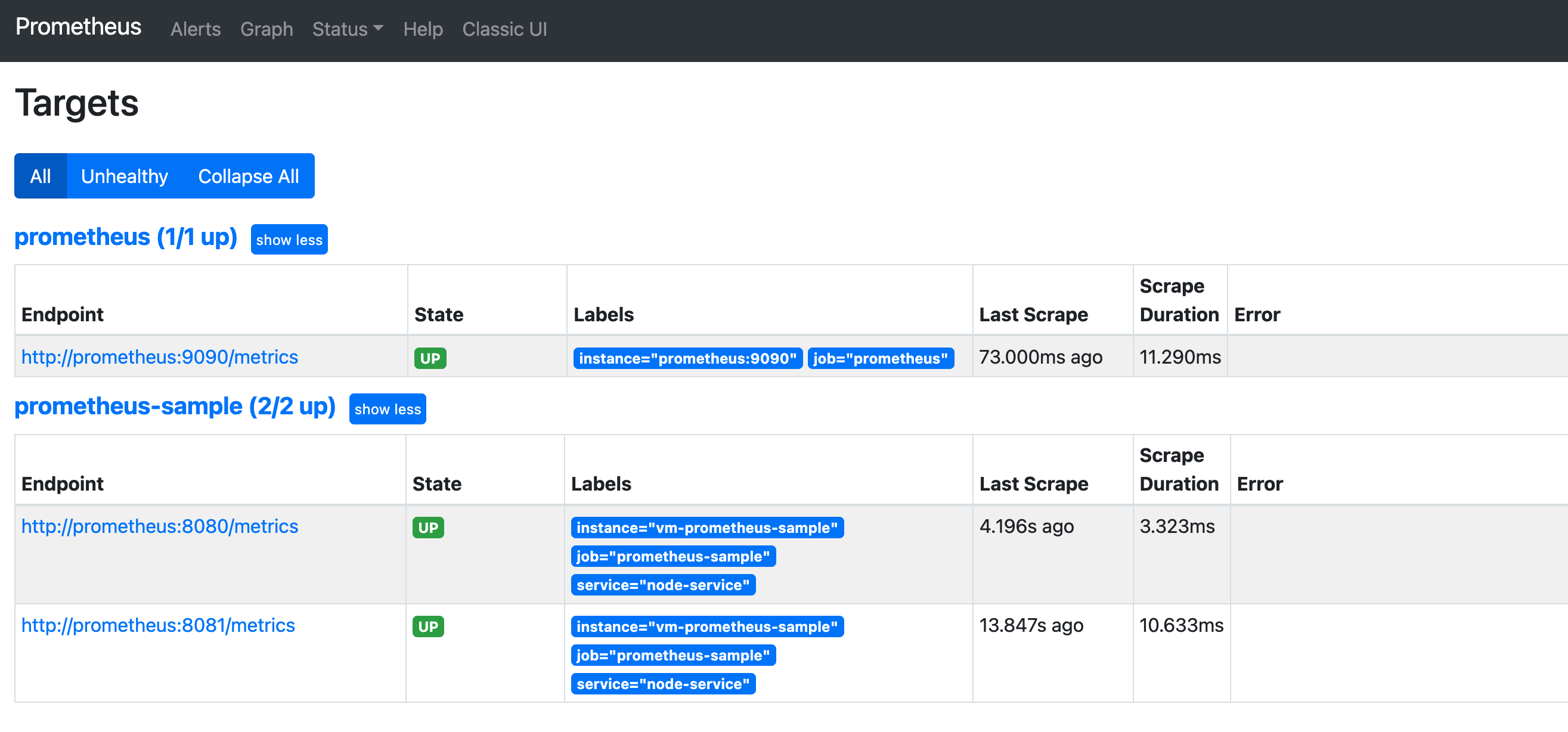Image resolution: width=1568 pixels, height=732 pixels.
Task: Click the job="prometheus" label badge
Action: pyautogui.click(x=881, y=358)
